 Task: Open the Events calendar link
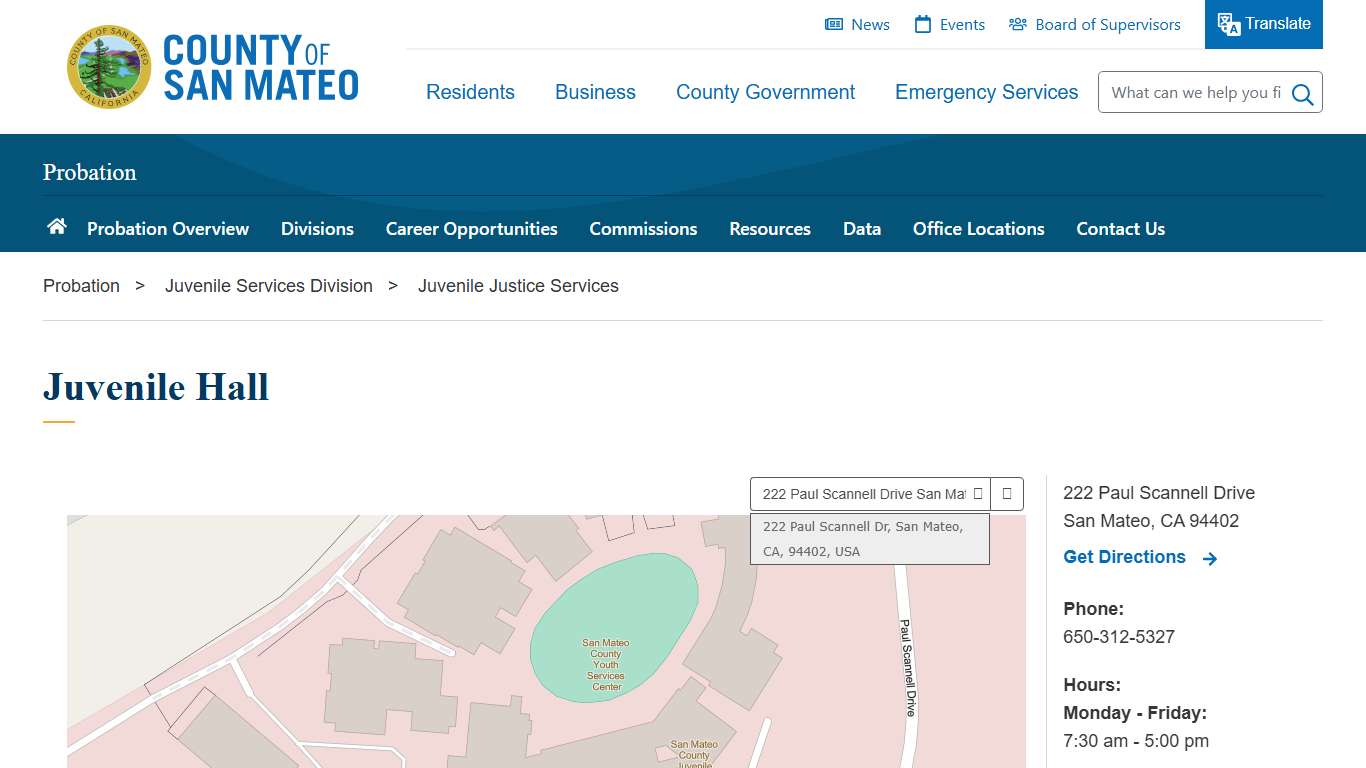[x=950, y=25]
